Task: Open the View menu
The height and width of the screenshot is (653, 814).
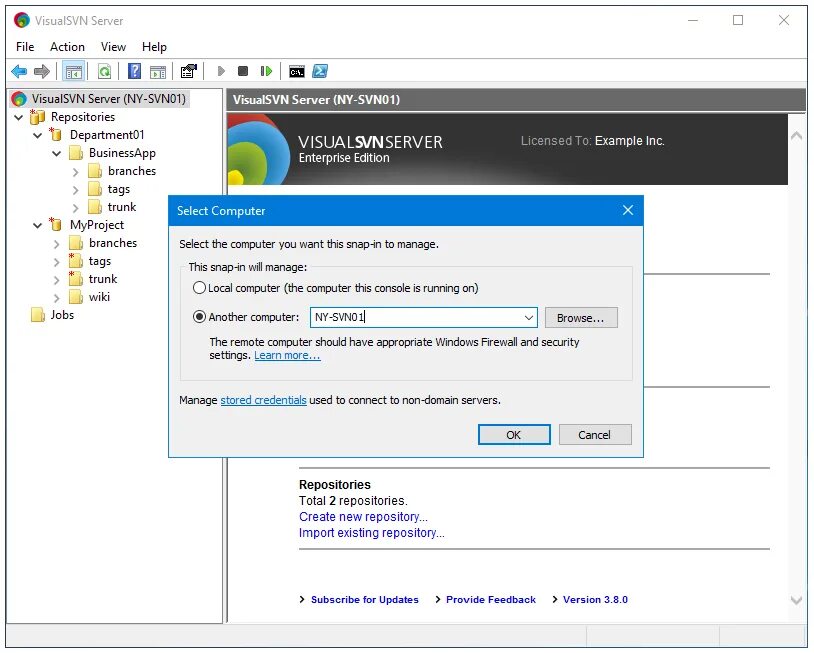Action: click(x=113, y=47)
